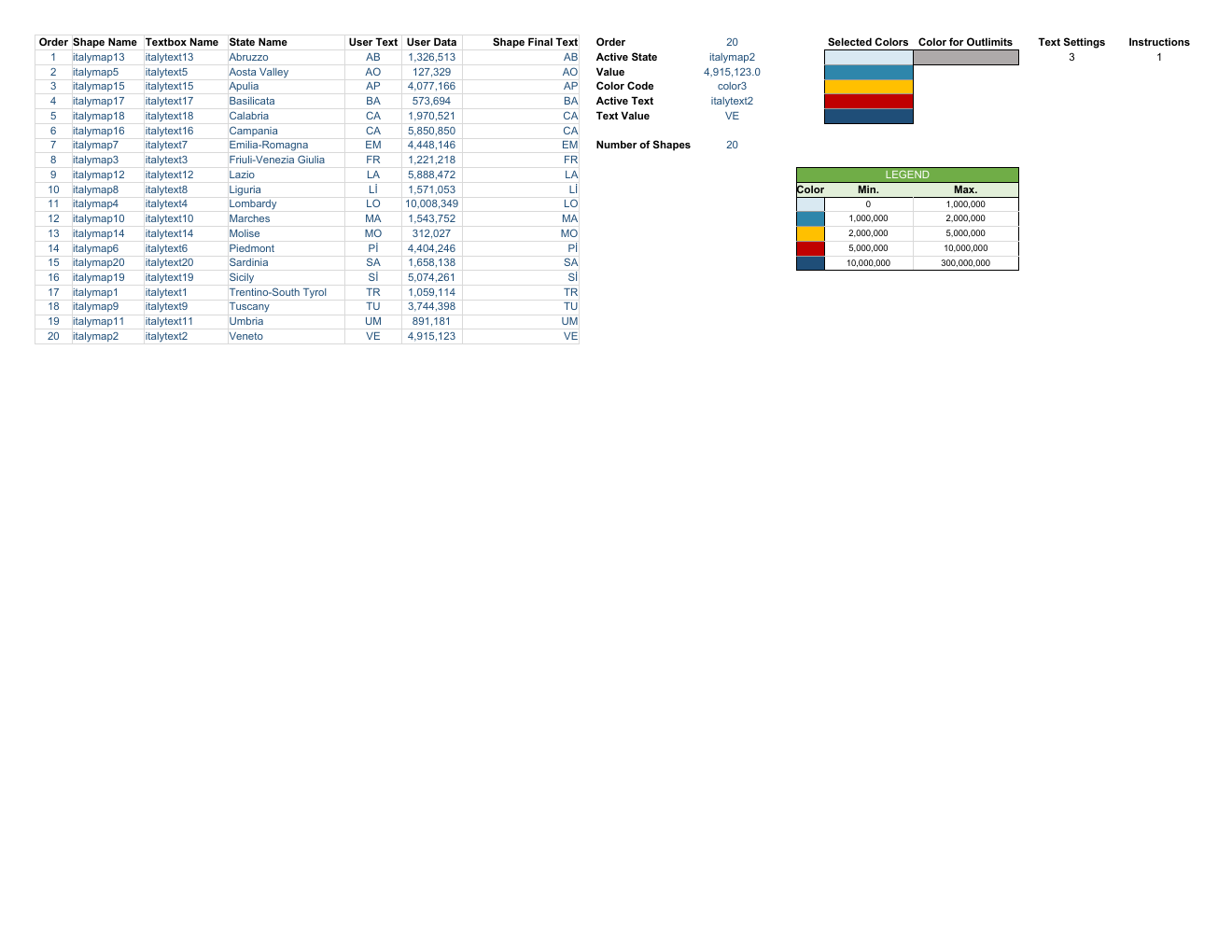Select the Sardinia state name cell
1232x952 pixels.
coord(286,262)
